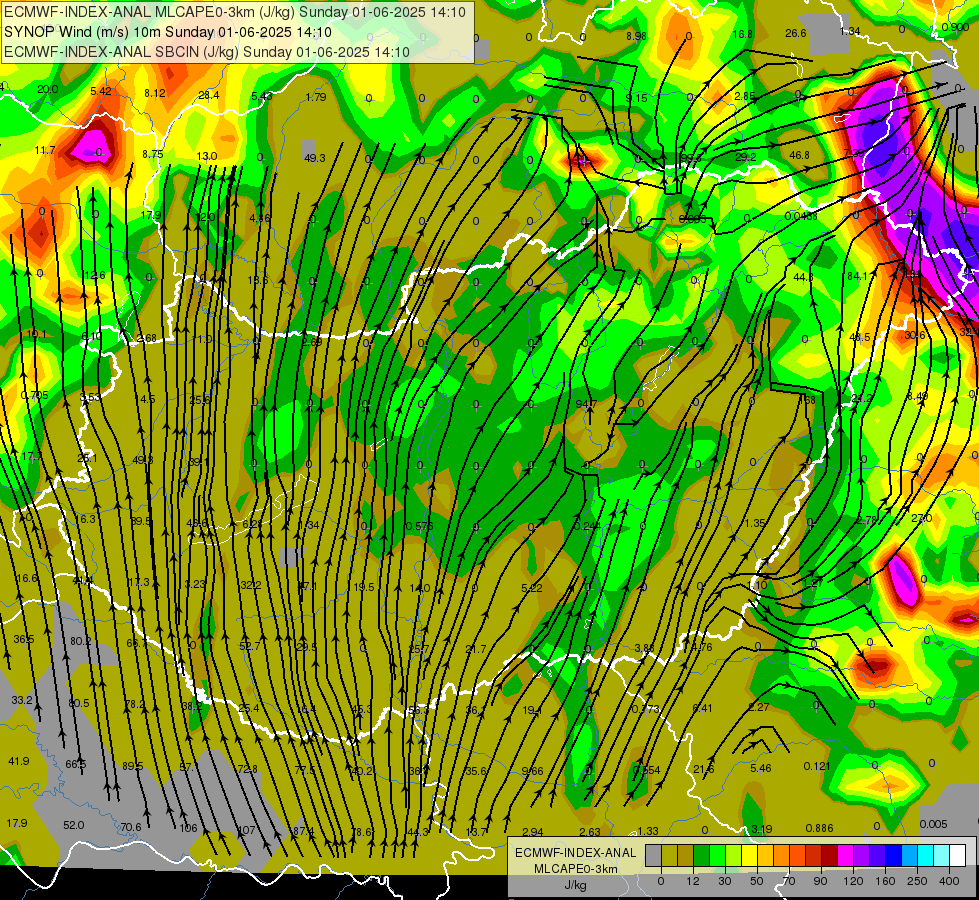Click the dark red legend swatch
979x900 pixels.
coord(830,855)
